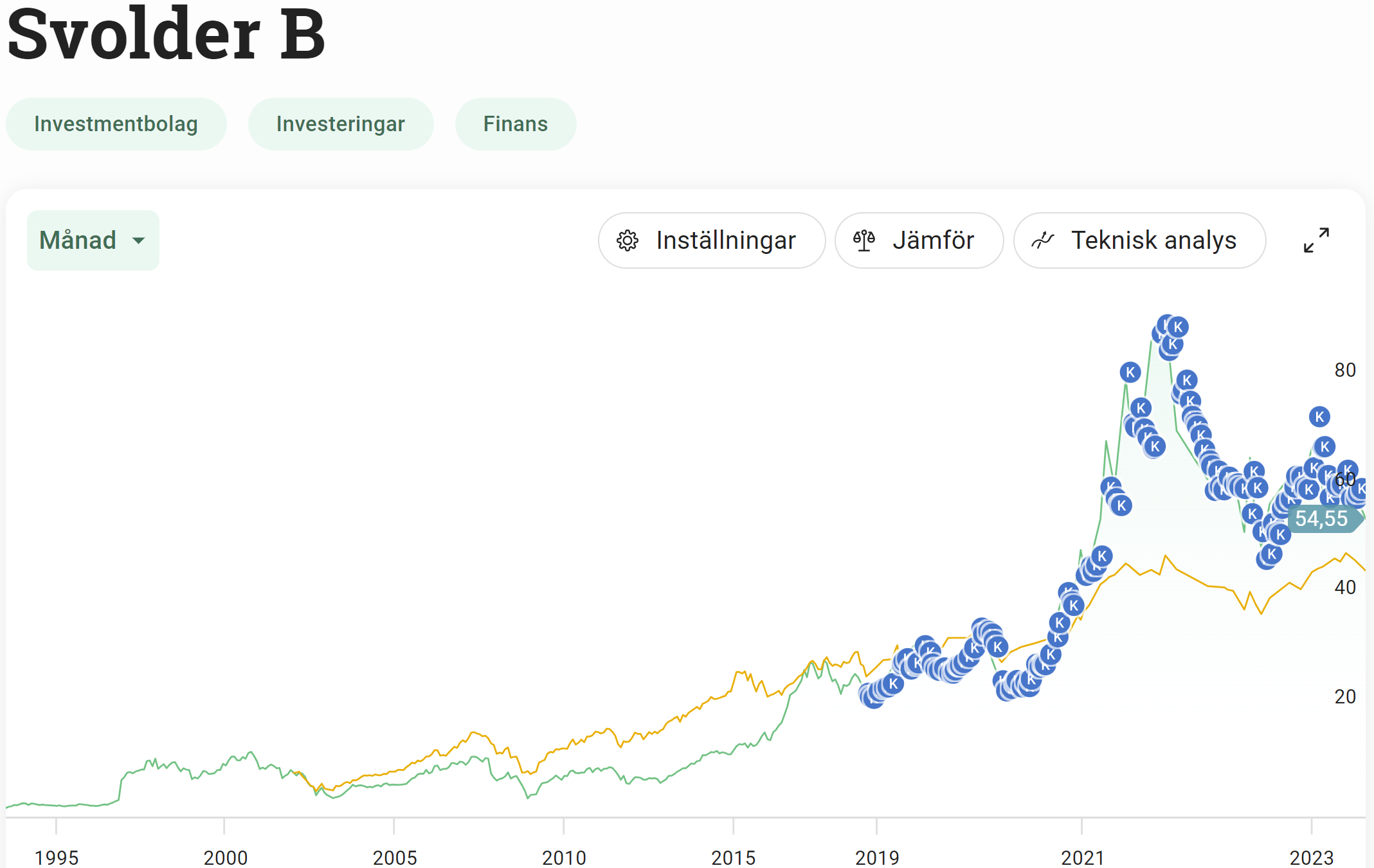
Task: Click the isolated topmost K marker near 2023
Action: [x=1319, y=417]
